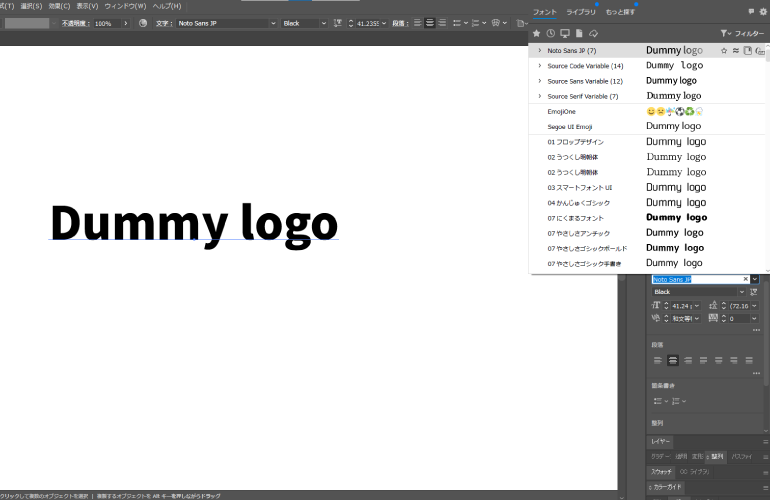
Task: Expand Source Serif Variable font family
Action: [x=540, y=96]
